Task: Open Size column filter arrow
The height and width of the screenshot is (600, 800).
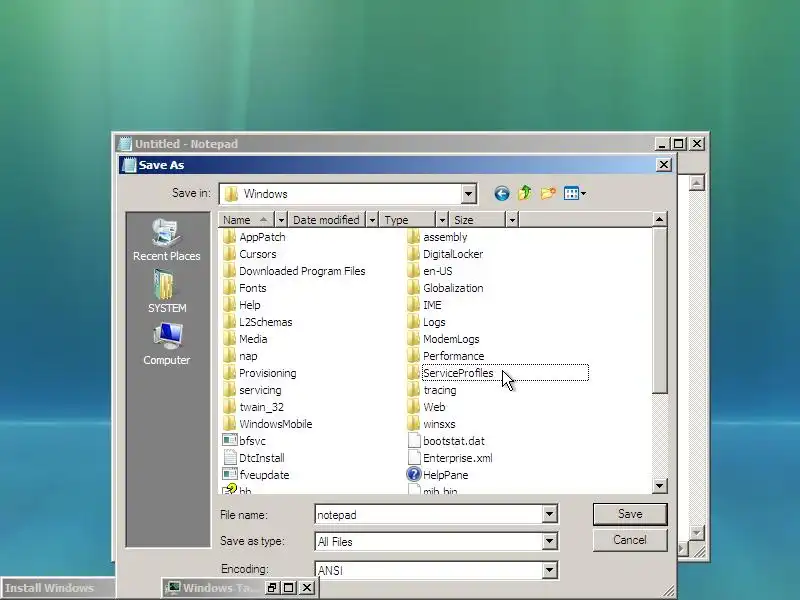Action: 512,220
